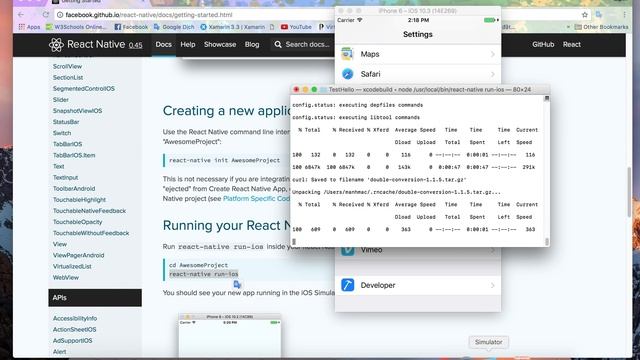The height and width of the screenshot is (360, 640).
Task: Open the Blog tab in navbar
Action: pyautogui.click(x=252, y=44)
